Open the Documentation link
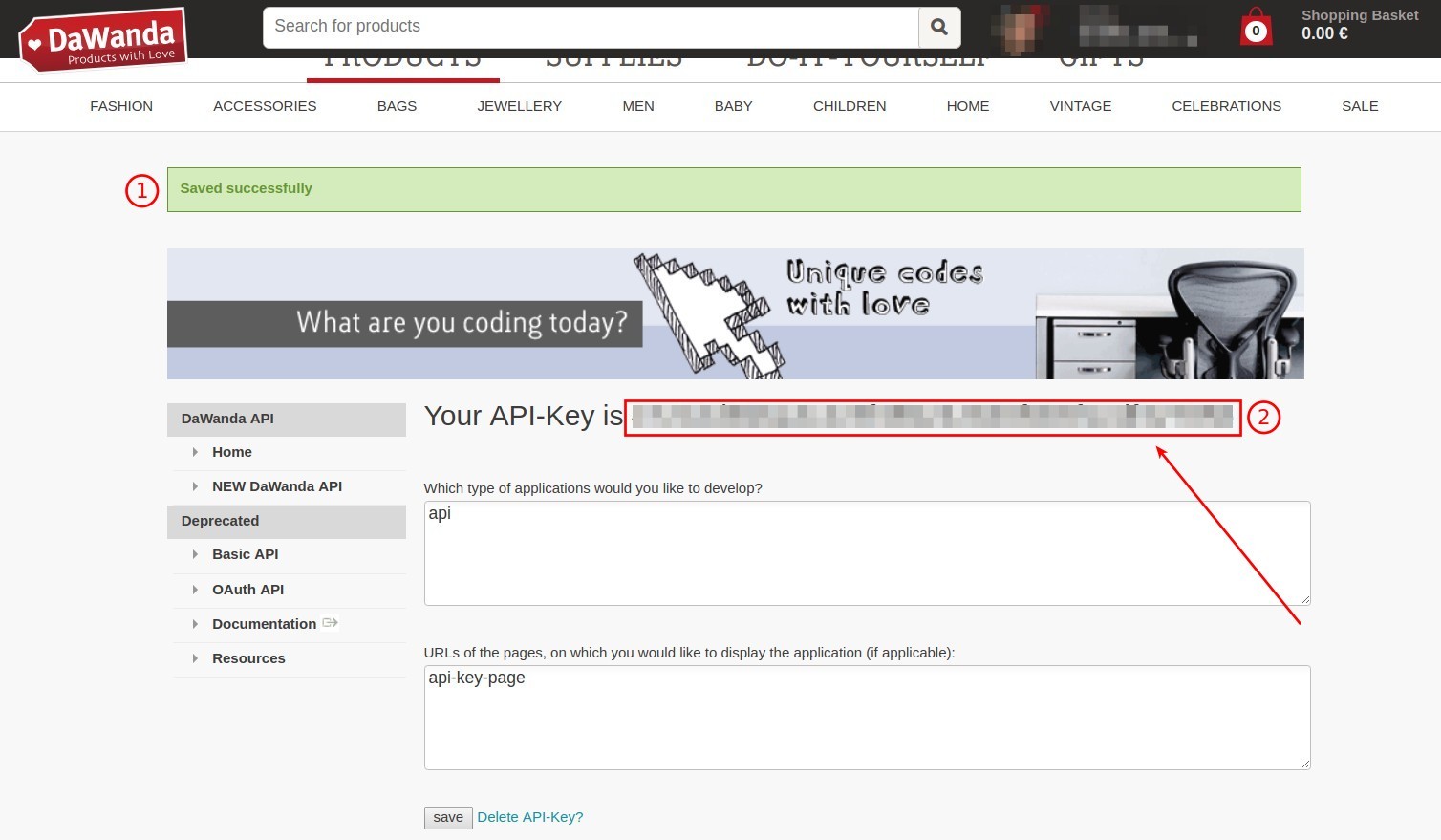The height and width of the screenshot is (840, 1441). 264,624
